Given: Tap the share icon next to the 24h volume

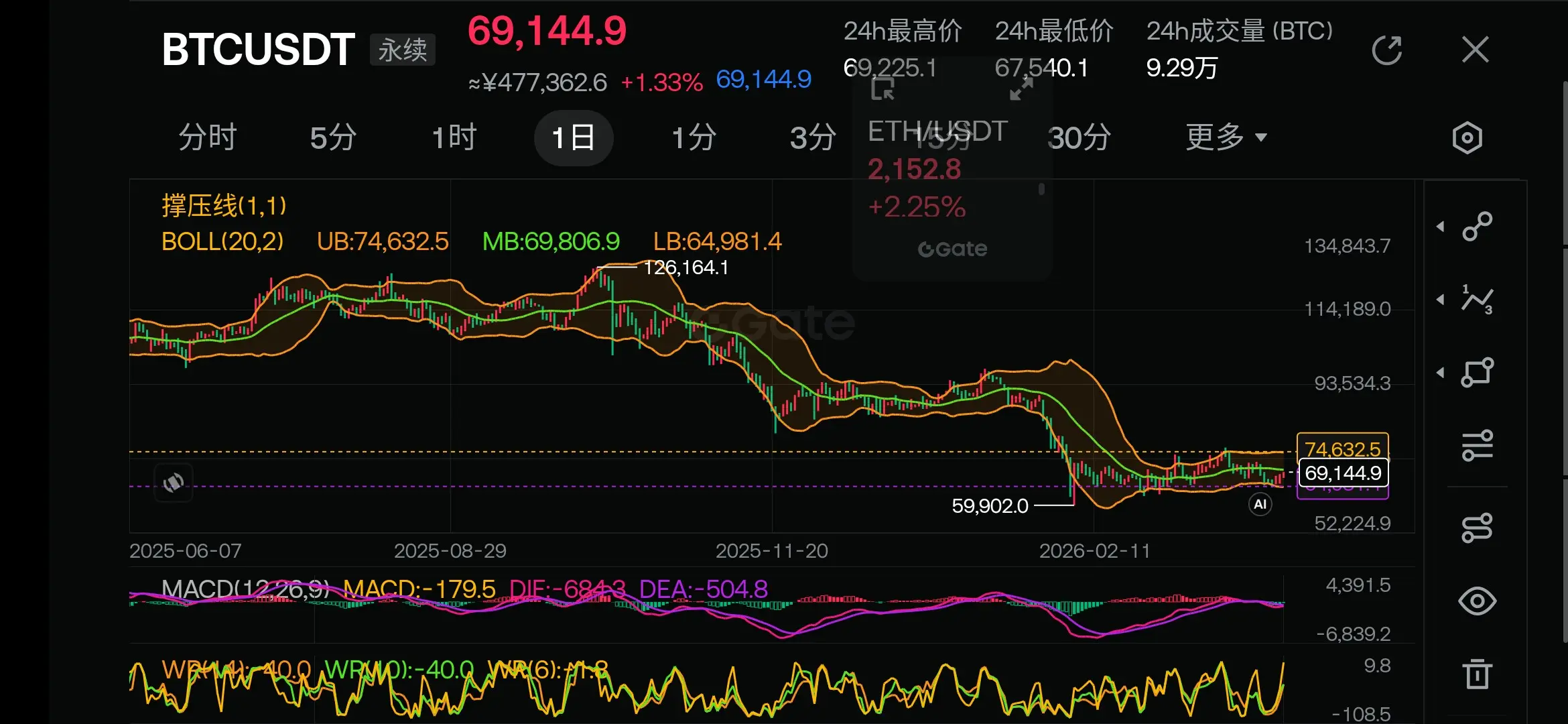Looking at the screenshot, I should coord(1386,50).
